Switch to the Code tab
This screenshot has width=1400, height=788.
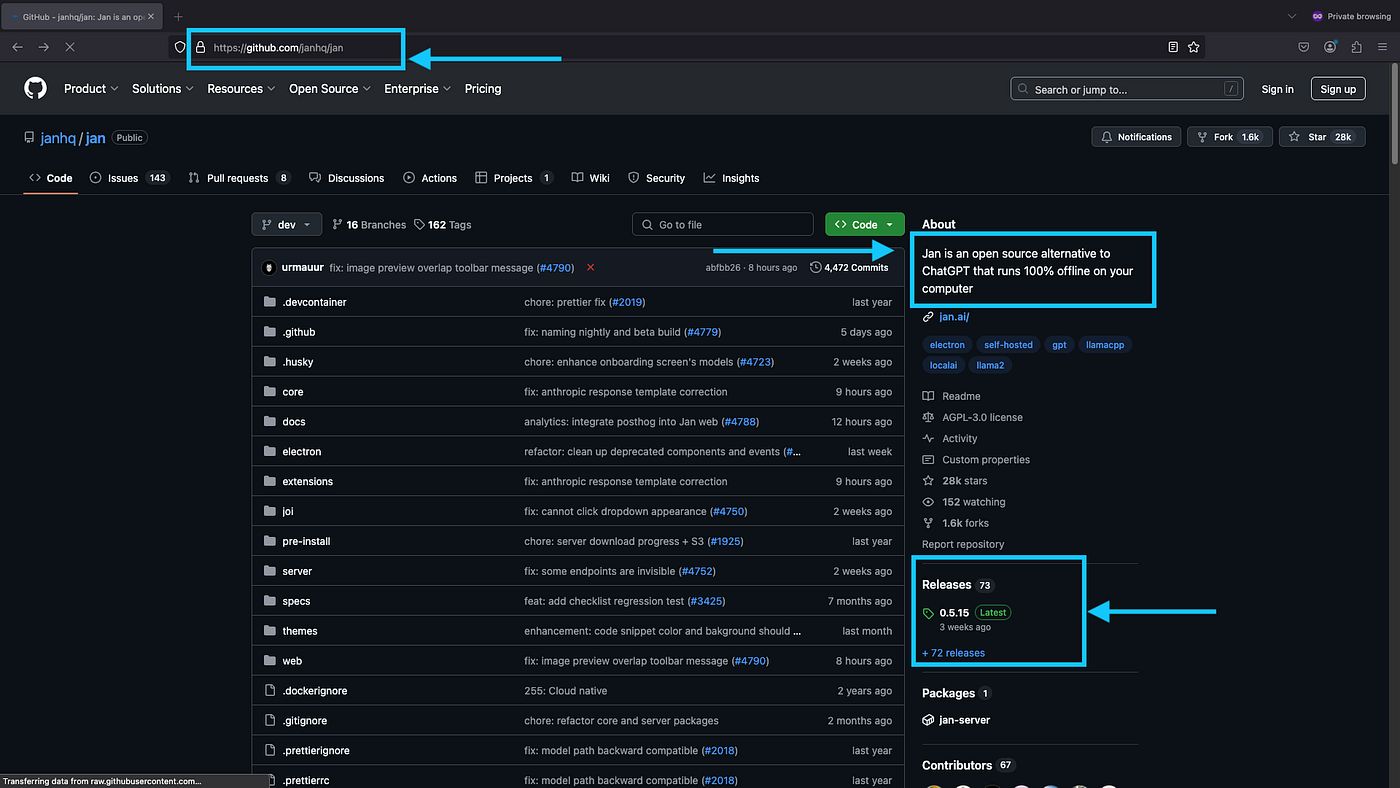(x=50, y=178)
